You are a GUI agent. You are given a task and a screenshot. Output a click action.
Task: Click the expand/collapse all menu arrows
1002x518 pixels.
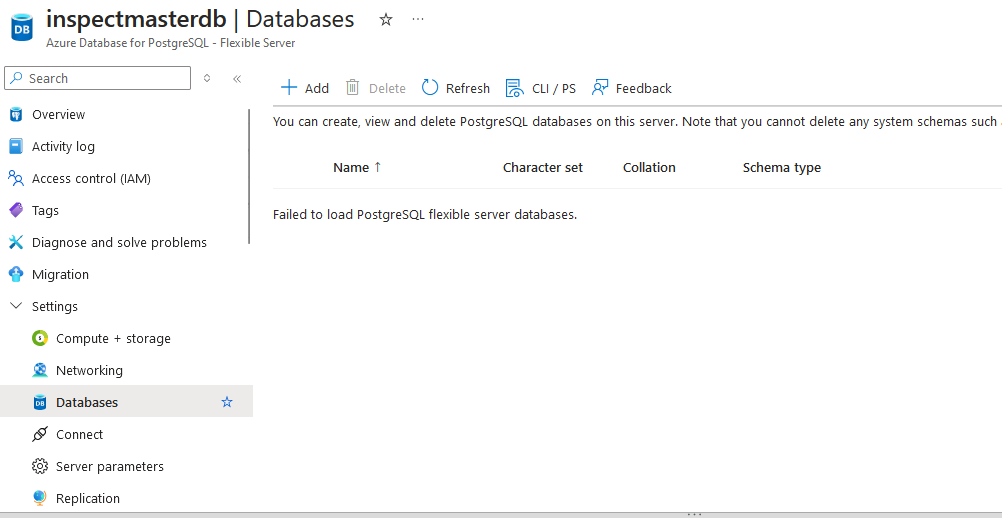[206, 78]
